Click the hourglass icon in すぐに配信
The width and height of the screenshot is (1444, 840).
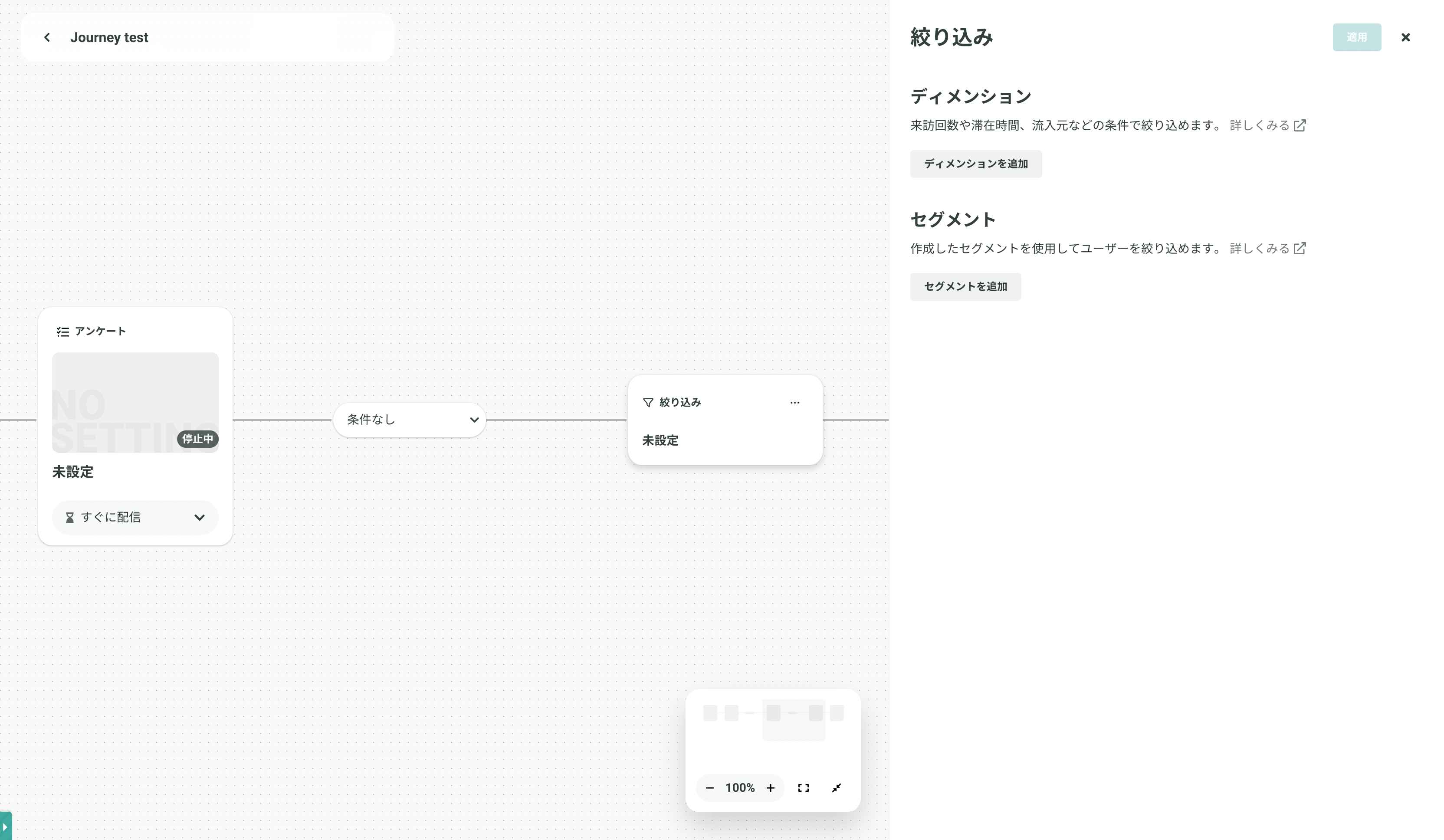(69, 518)
